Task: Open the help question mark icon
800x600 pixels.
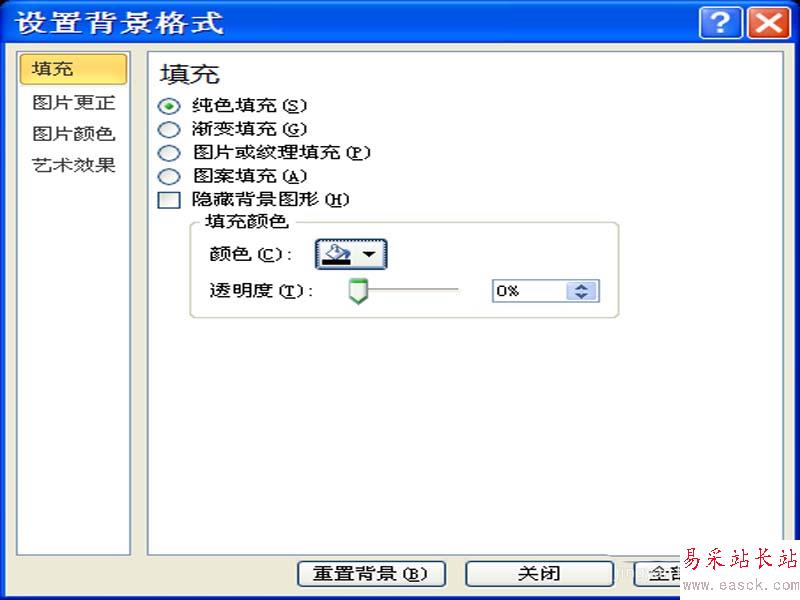Action: click(x=720, y=22)
